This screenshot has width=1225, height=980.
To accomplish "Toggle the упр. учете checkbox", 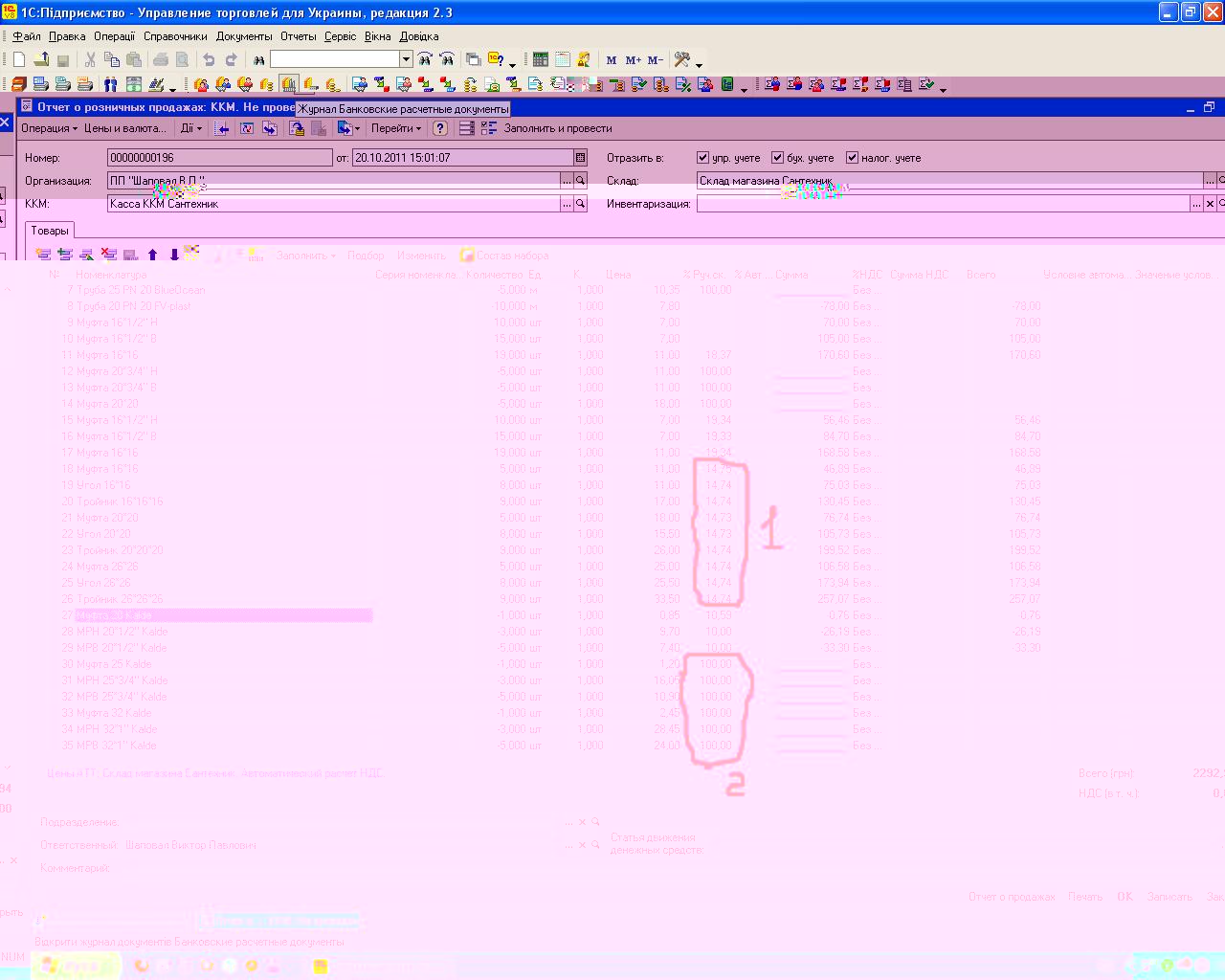I will coord(702,157).
